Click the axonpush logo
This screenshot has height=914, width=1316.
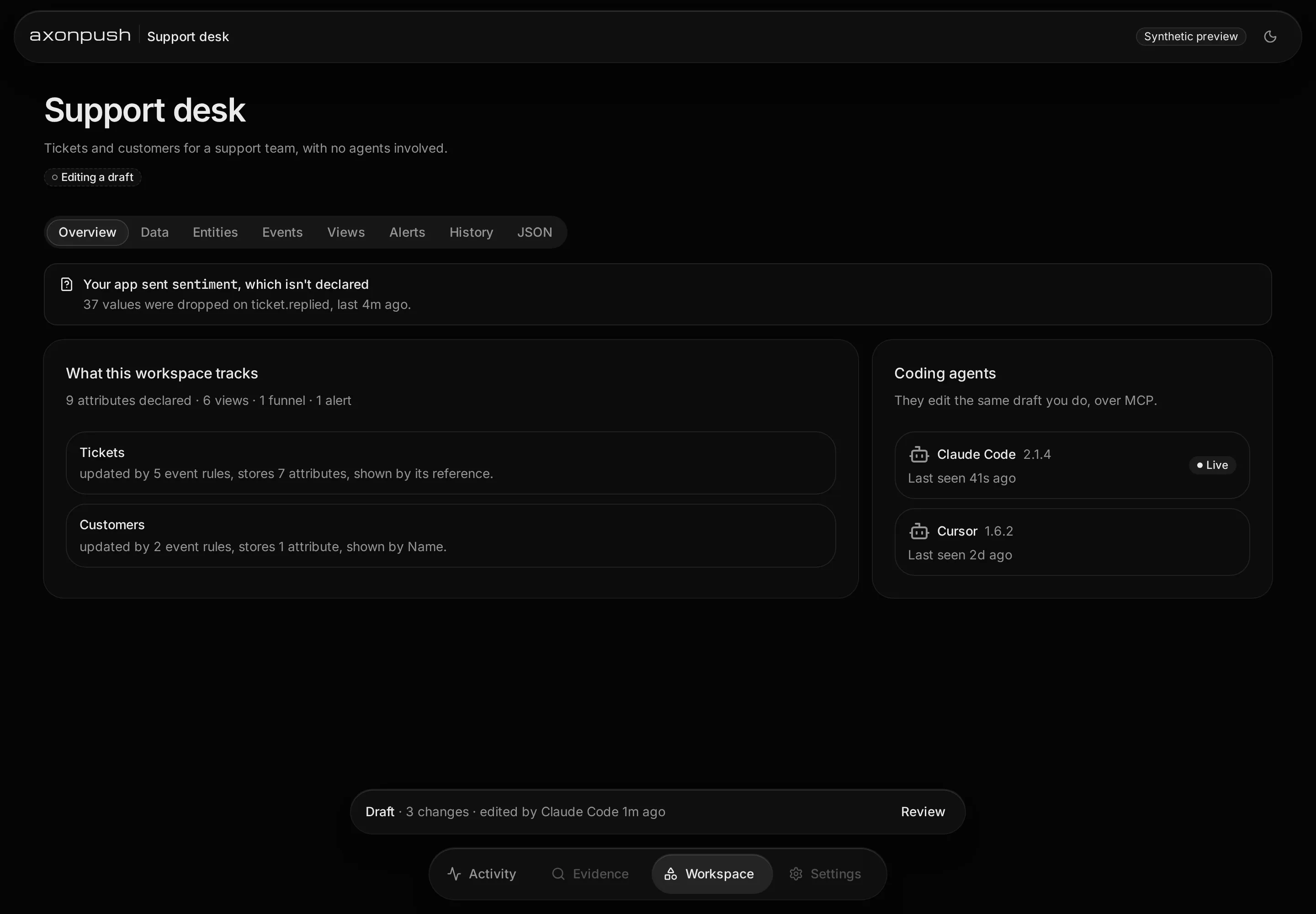point(80,36)
